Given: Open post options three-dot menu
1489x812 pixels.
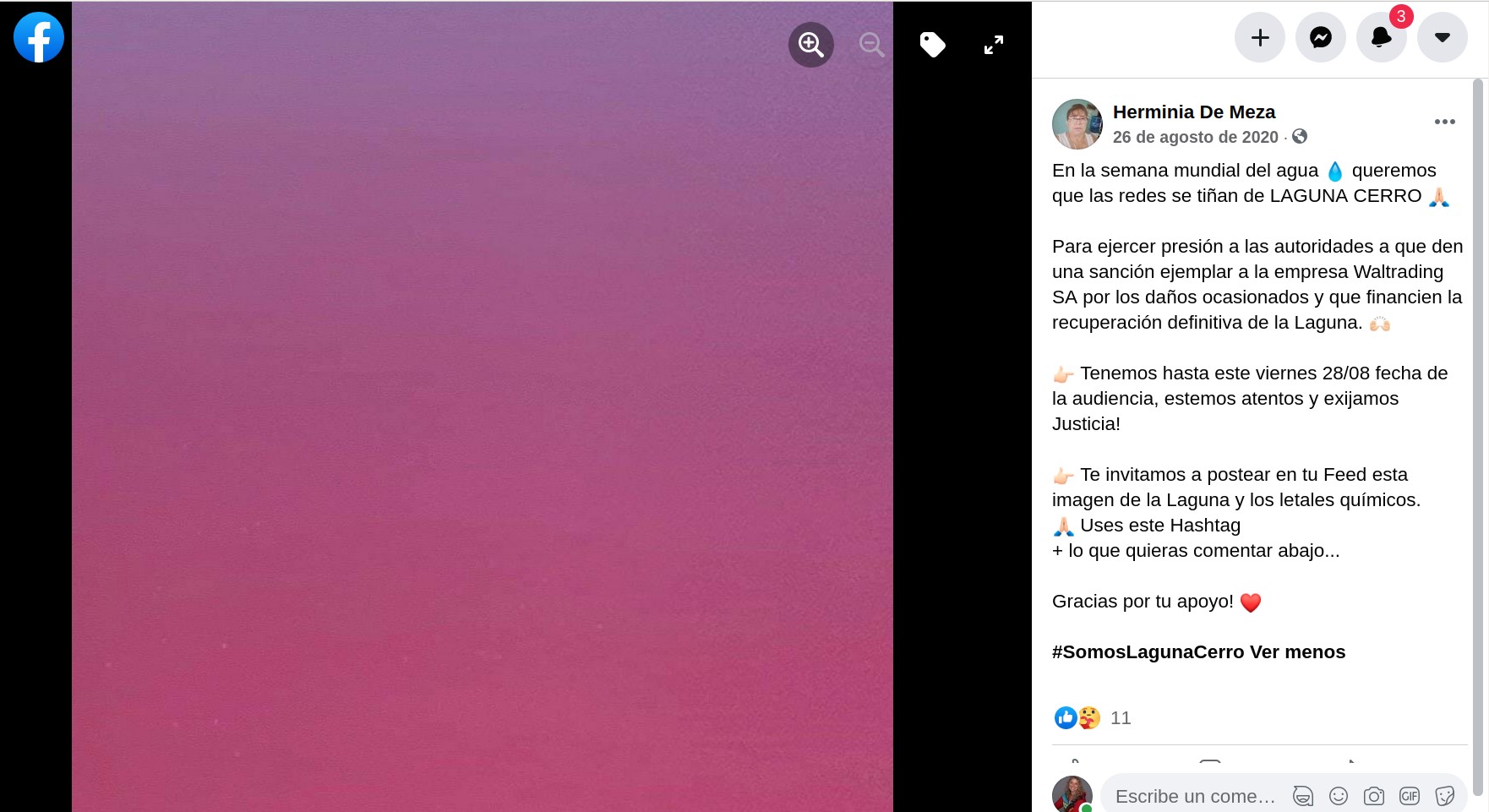Looking at the screenshot, I should [1445, 122].
